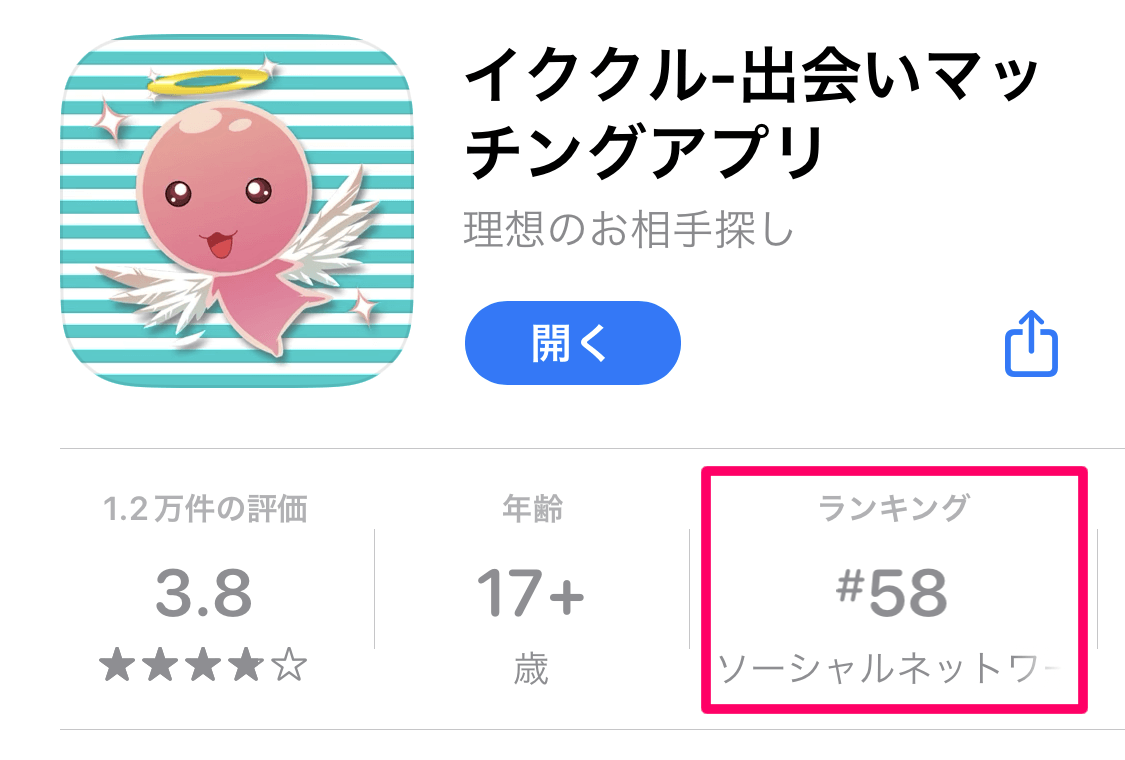Open the 1.2万件の評価 ratings label
1125x760 pixels.
[x=205, y=510]
